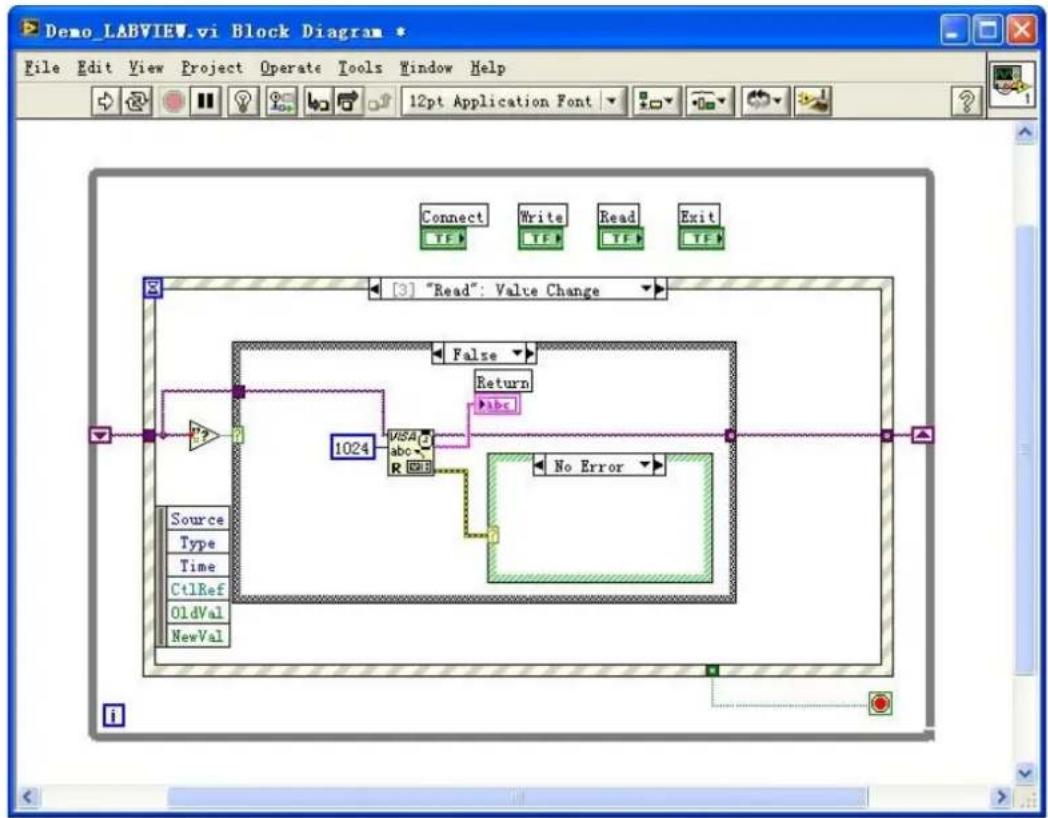Click the right shift register
The image size is (1048, 818).
point(923,436)
